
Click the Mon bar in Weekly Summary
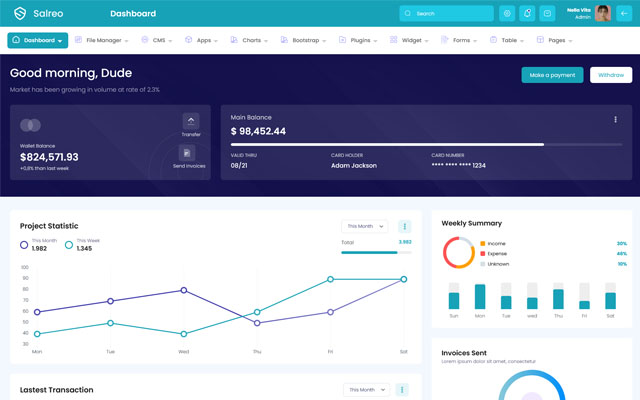(x=480, y=296)
